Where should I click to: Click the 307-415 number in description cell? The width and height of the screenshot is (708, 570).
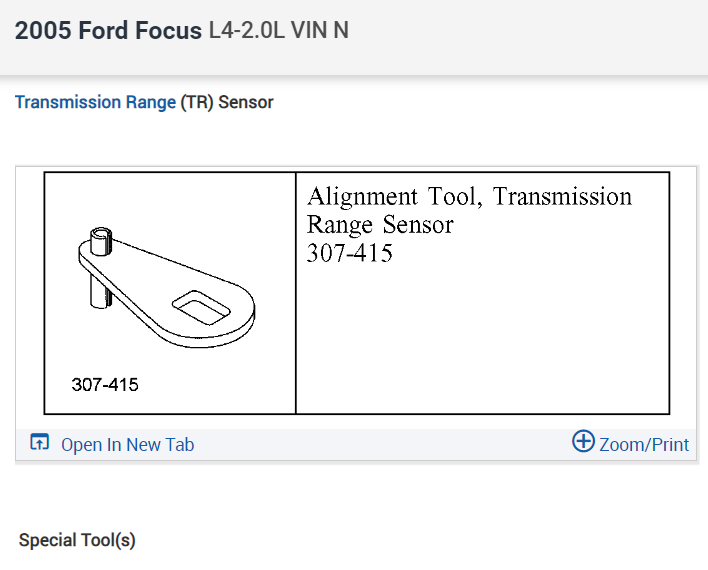point(349,253)
